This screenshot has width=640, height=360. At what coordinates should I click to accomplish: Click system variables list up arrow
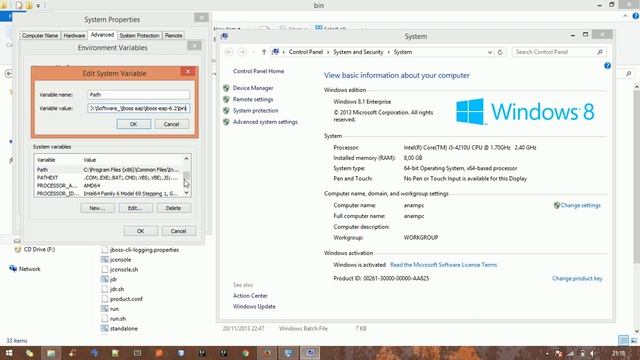187,159
